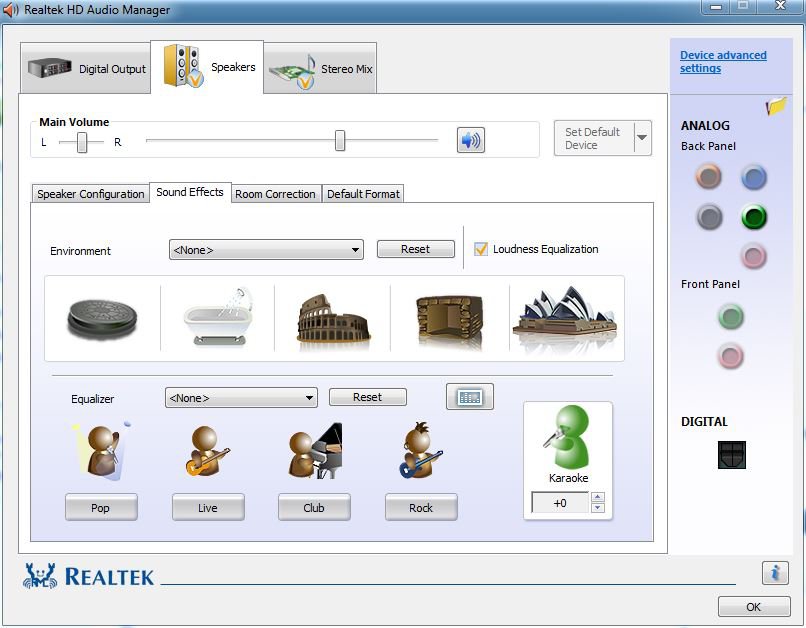Close the Realtek HD Audio Manager window

click(780, 6)
